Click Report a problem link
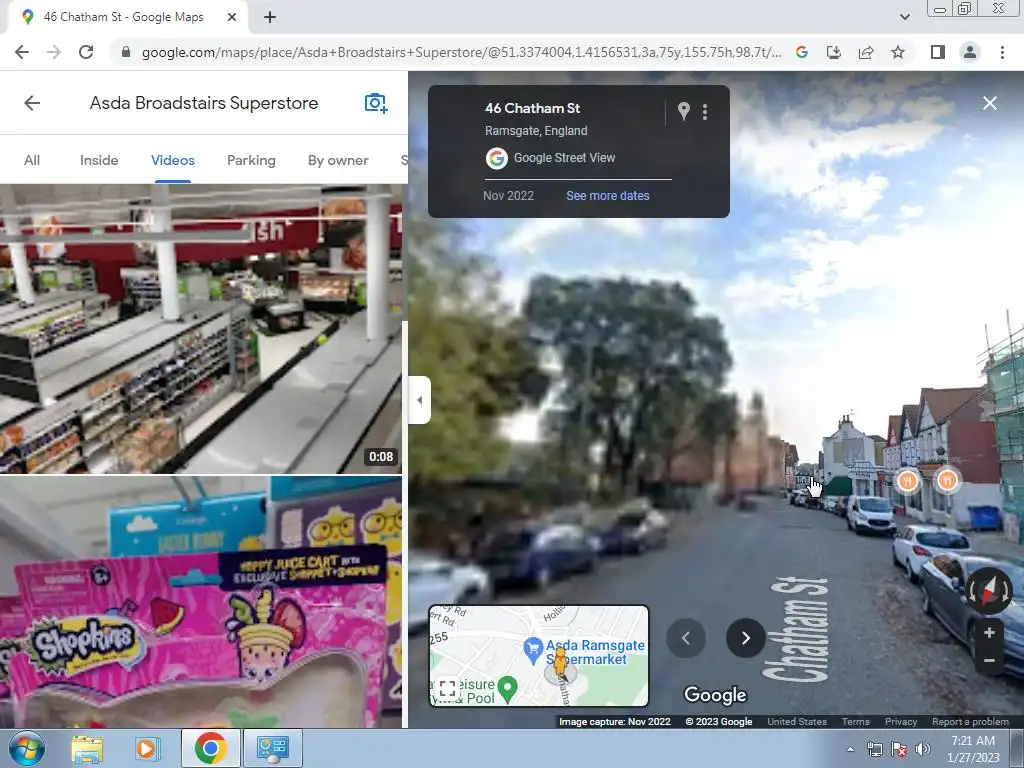The height and width of the screenshot is (768, 1024). coord(970,722)
